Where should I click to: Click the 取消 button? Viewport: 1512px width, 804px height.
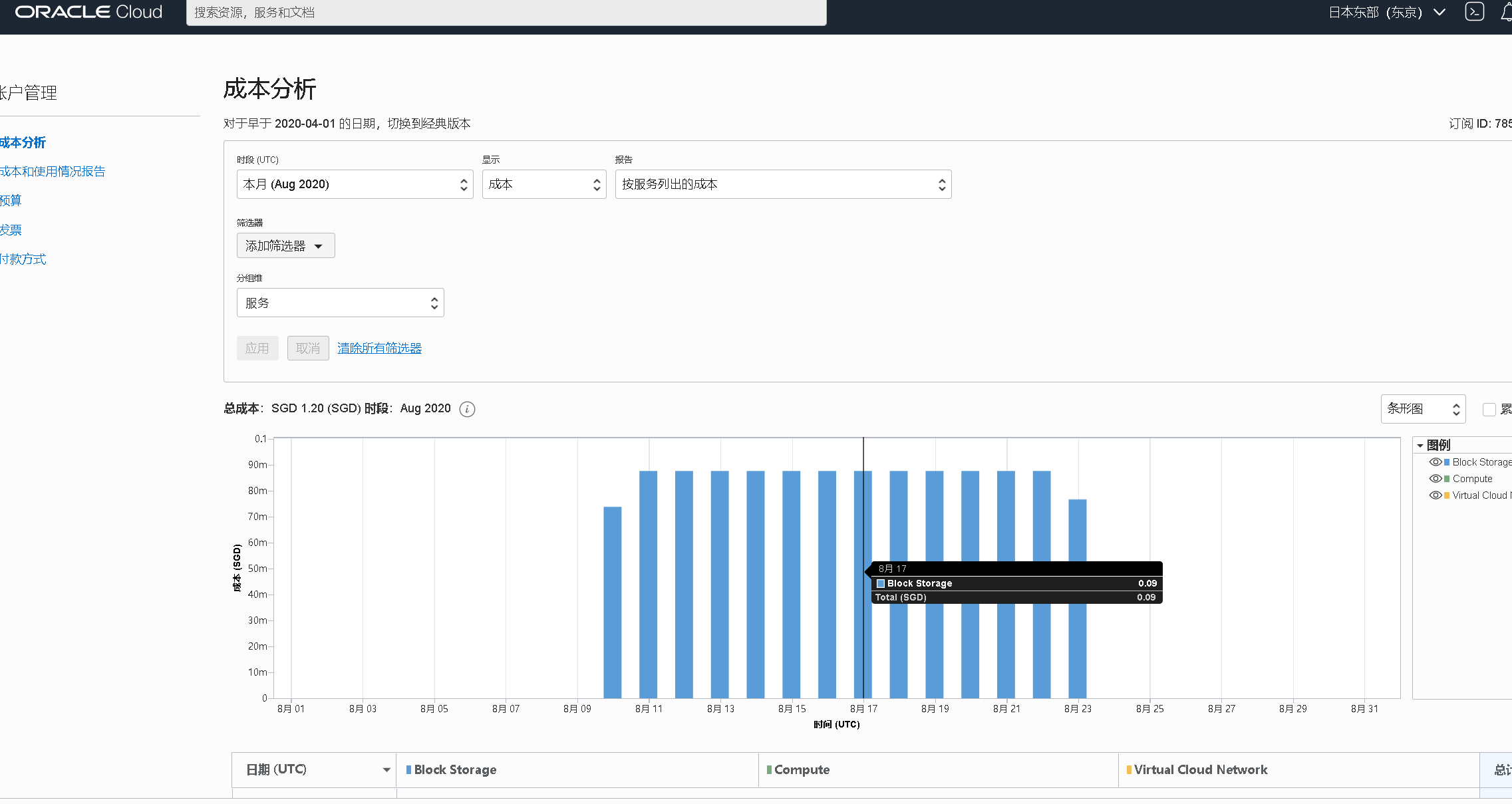tap(308, 348)
